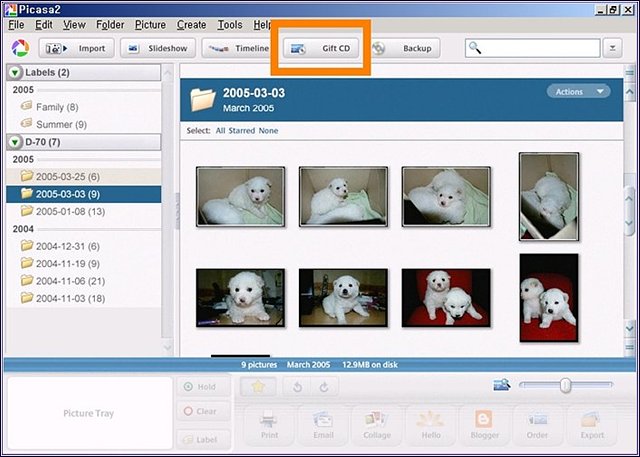Open the Family label album
Screen dimensions: 640x457
(x=56, y=107)
